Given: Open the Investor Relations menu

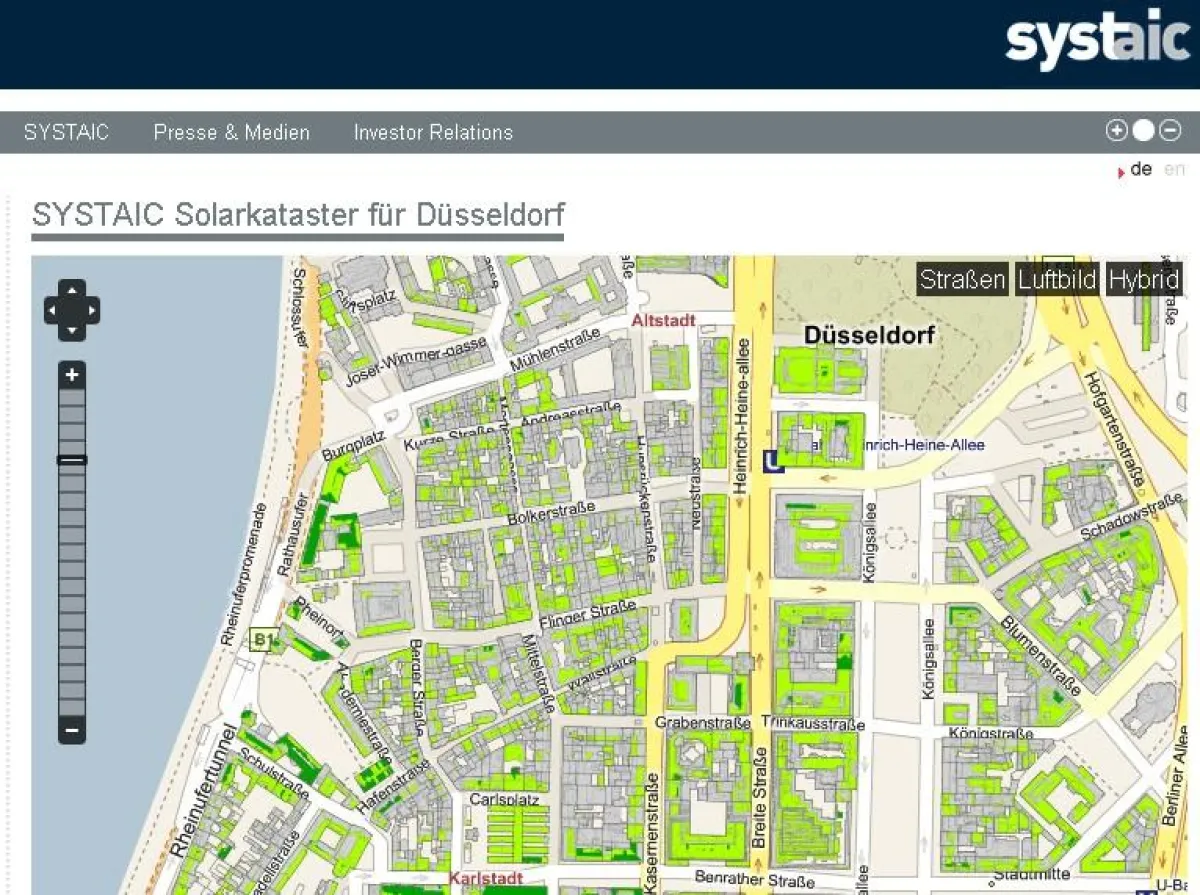Looking at the screenshot, I should click(x=432, y=132).
